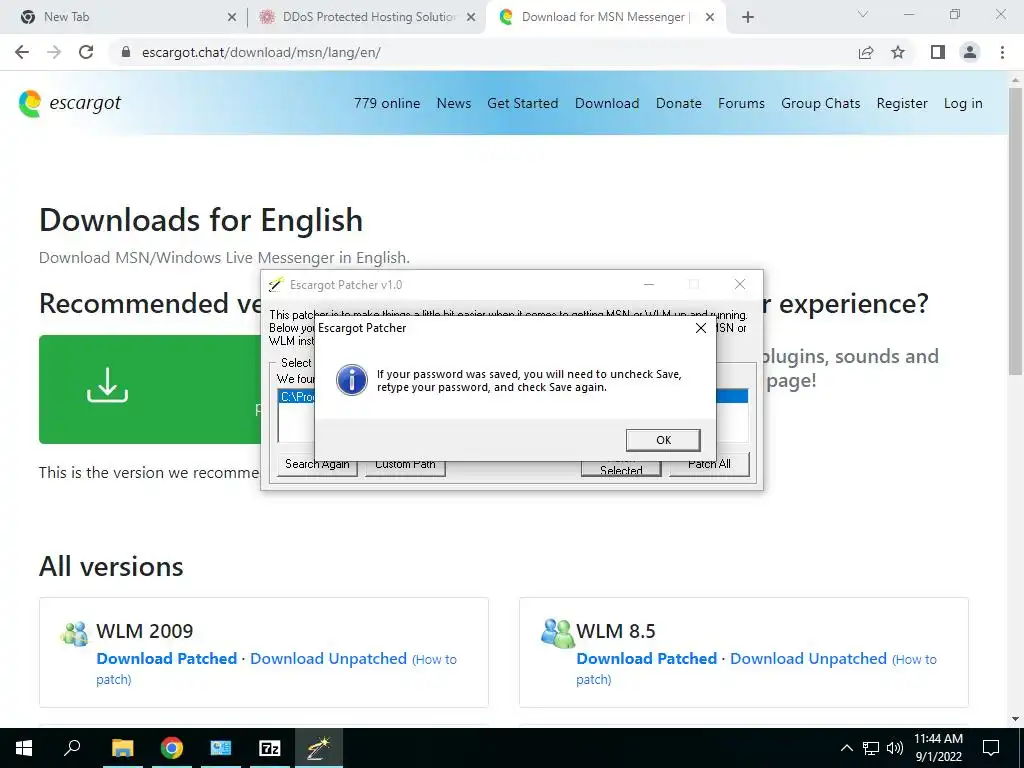Click Patch Selected in Patcher window
1024x768 pixels.
621,469
